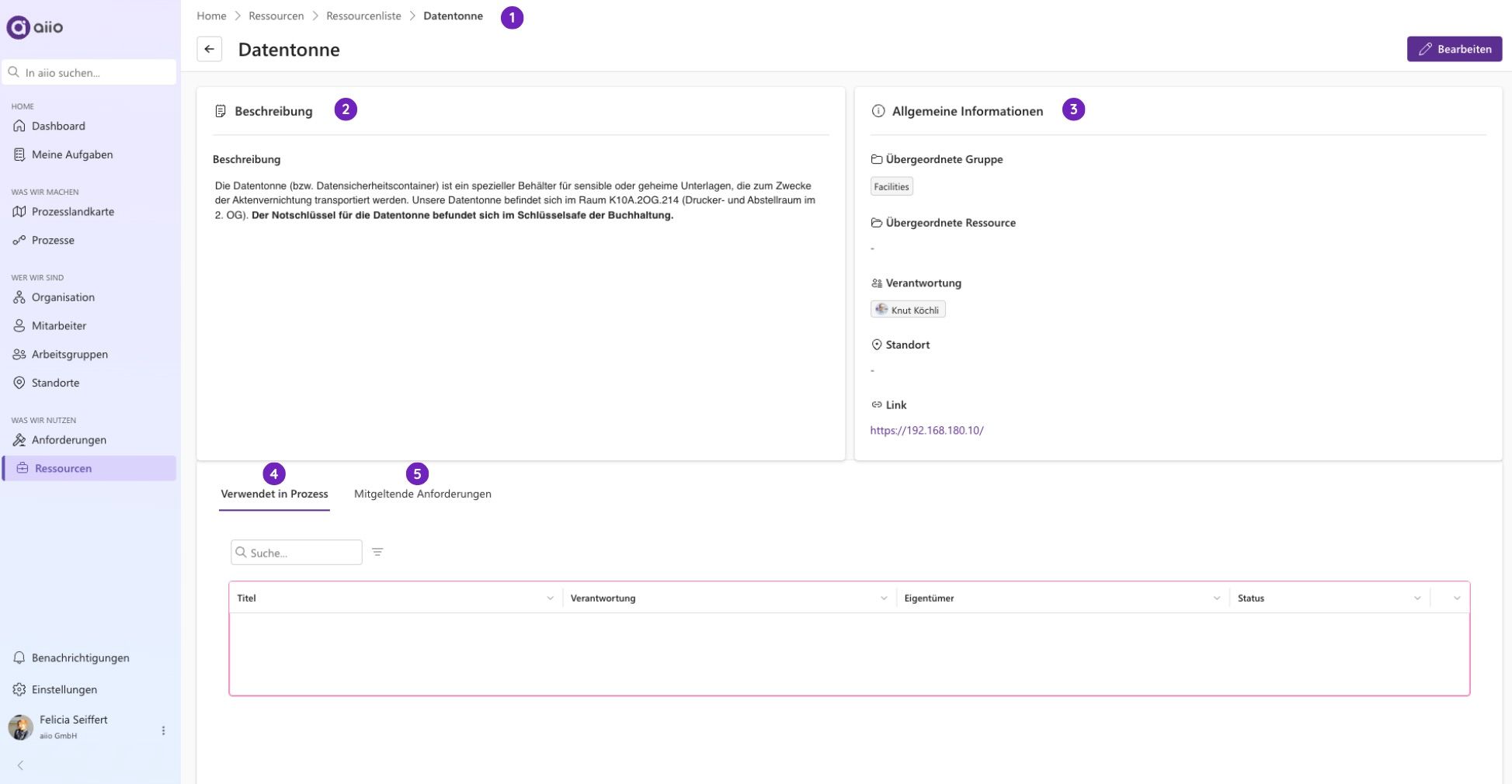Click the Knut Köchli responsibility chip
Image resolution: width=1512 pixels, height=784 pixels.
(x=908, y=310)
